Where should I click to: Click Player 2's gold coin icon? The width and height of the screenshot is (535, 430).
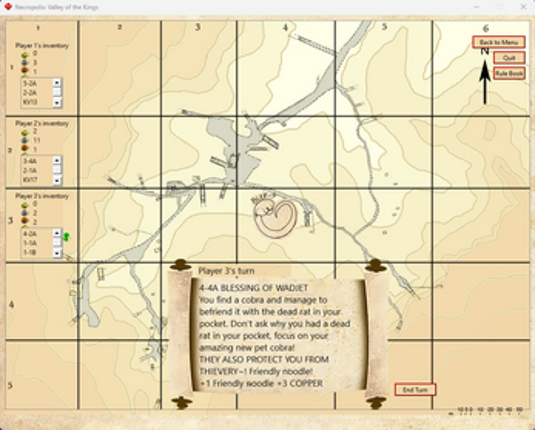click(x=25, y=132)
